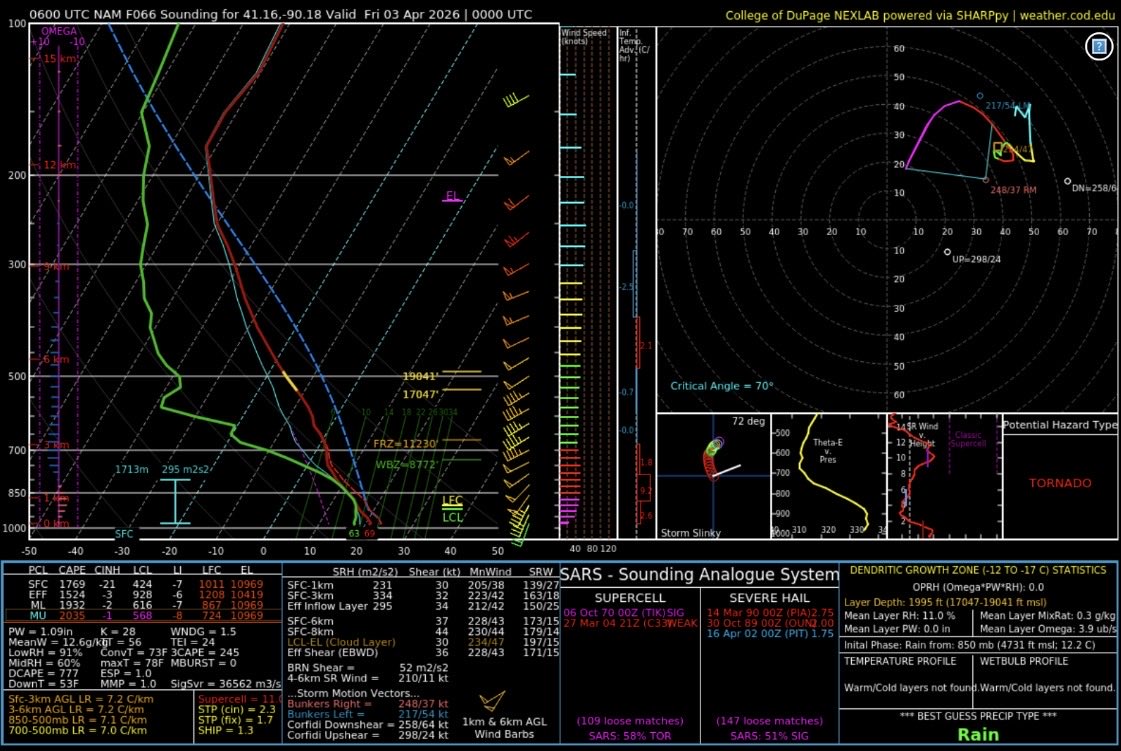Click the Inf. Temp. Adv. column header
Screen dimensions: 1121x751
point(634,45)
